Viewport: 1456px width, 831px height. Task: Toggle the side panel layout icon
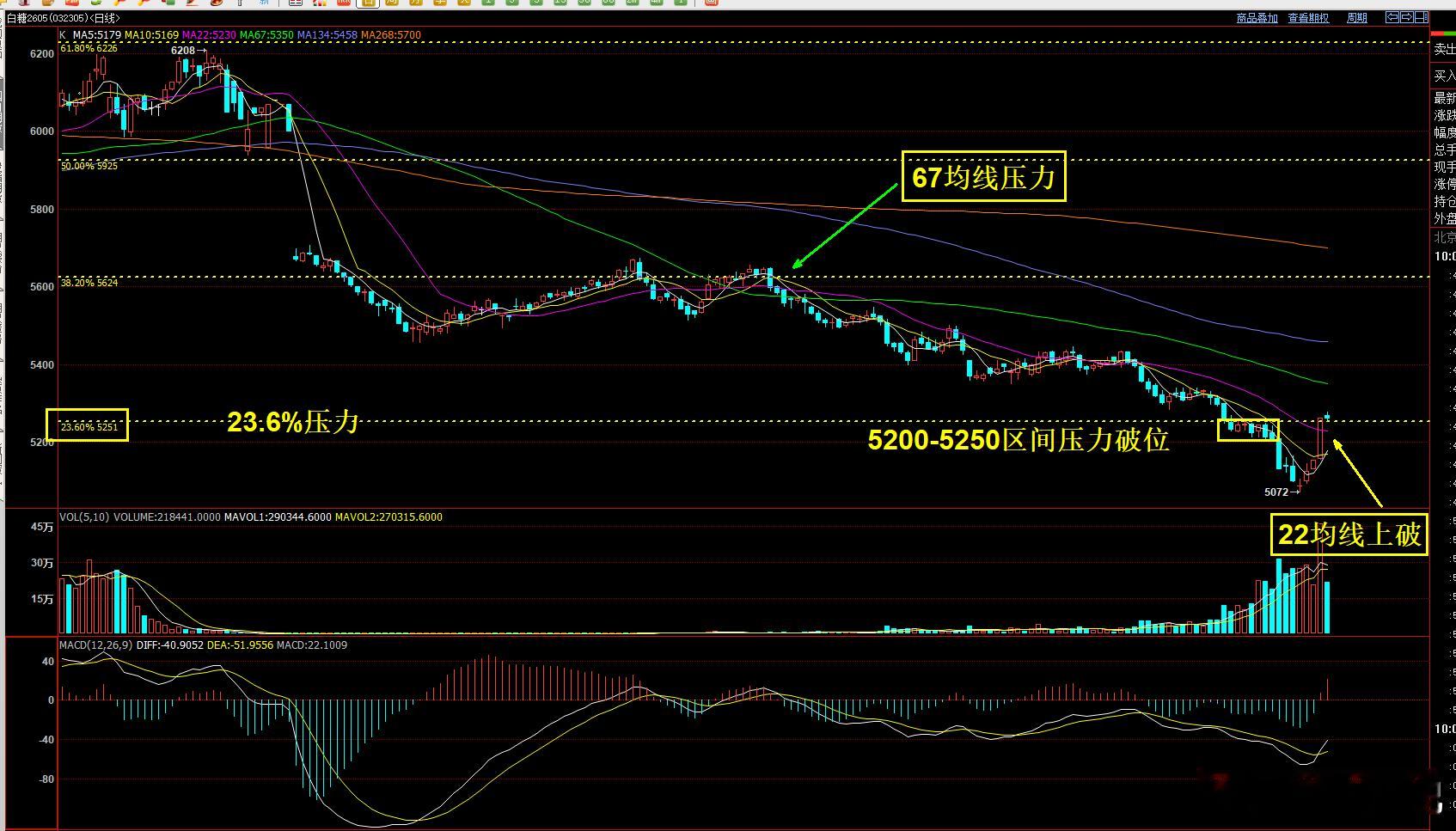pos(1420,17)
